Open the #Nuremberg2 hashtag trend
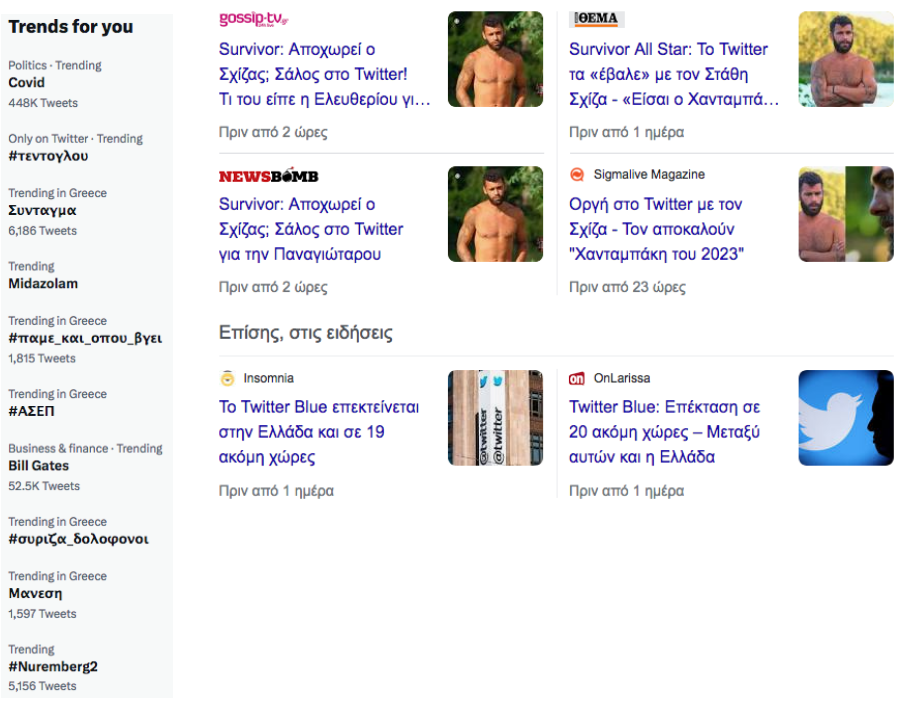899x711 pixels. (53, 666)
